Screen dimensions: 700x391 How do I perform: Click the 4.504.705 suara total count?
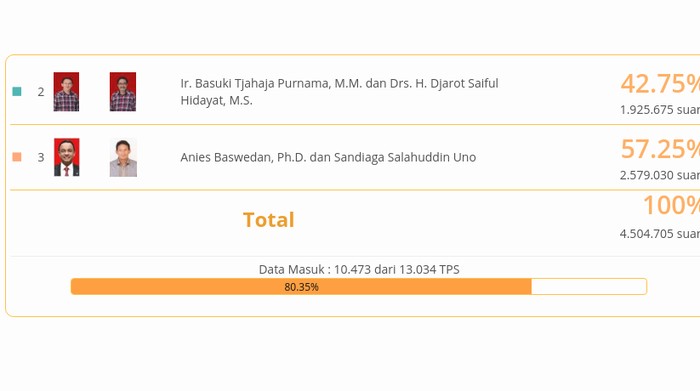tap(660, 233)
